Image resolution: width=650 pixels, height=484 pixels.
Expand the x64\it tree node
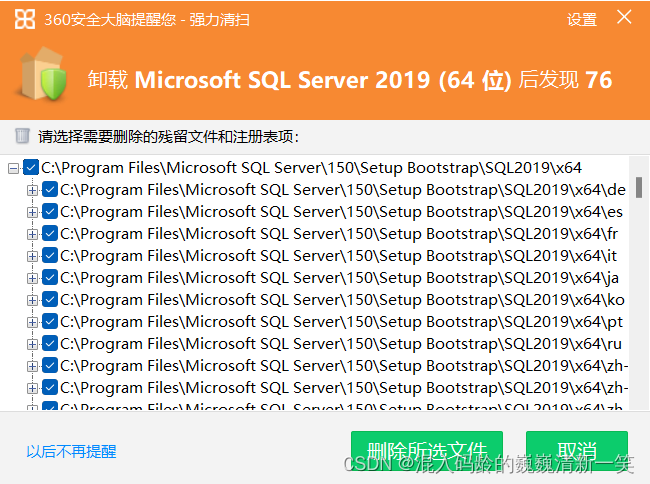[x=32, y=256]
